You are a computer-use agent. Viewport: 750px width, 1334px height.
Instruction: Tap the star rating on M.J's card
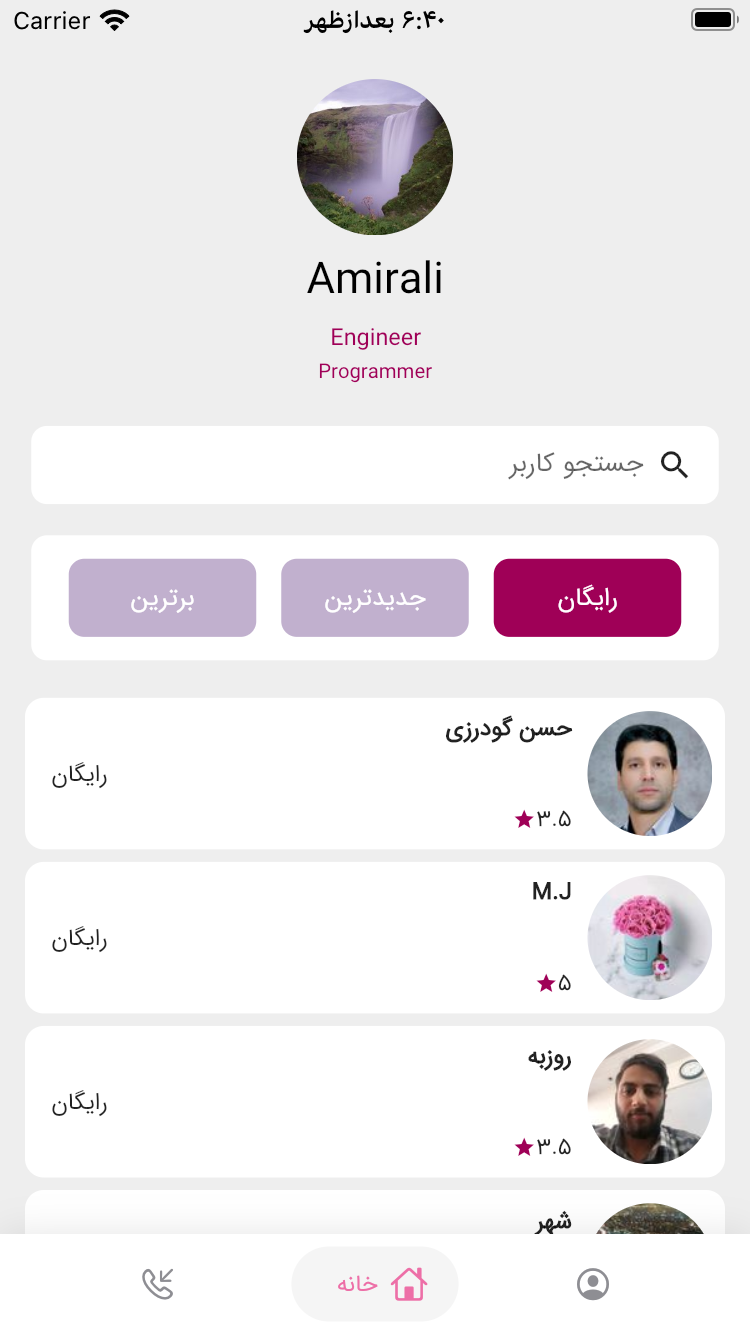coord(554,983)
